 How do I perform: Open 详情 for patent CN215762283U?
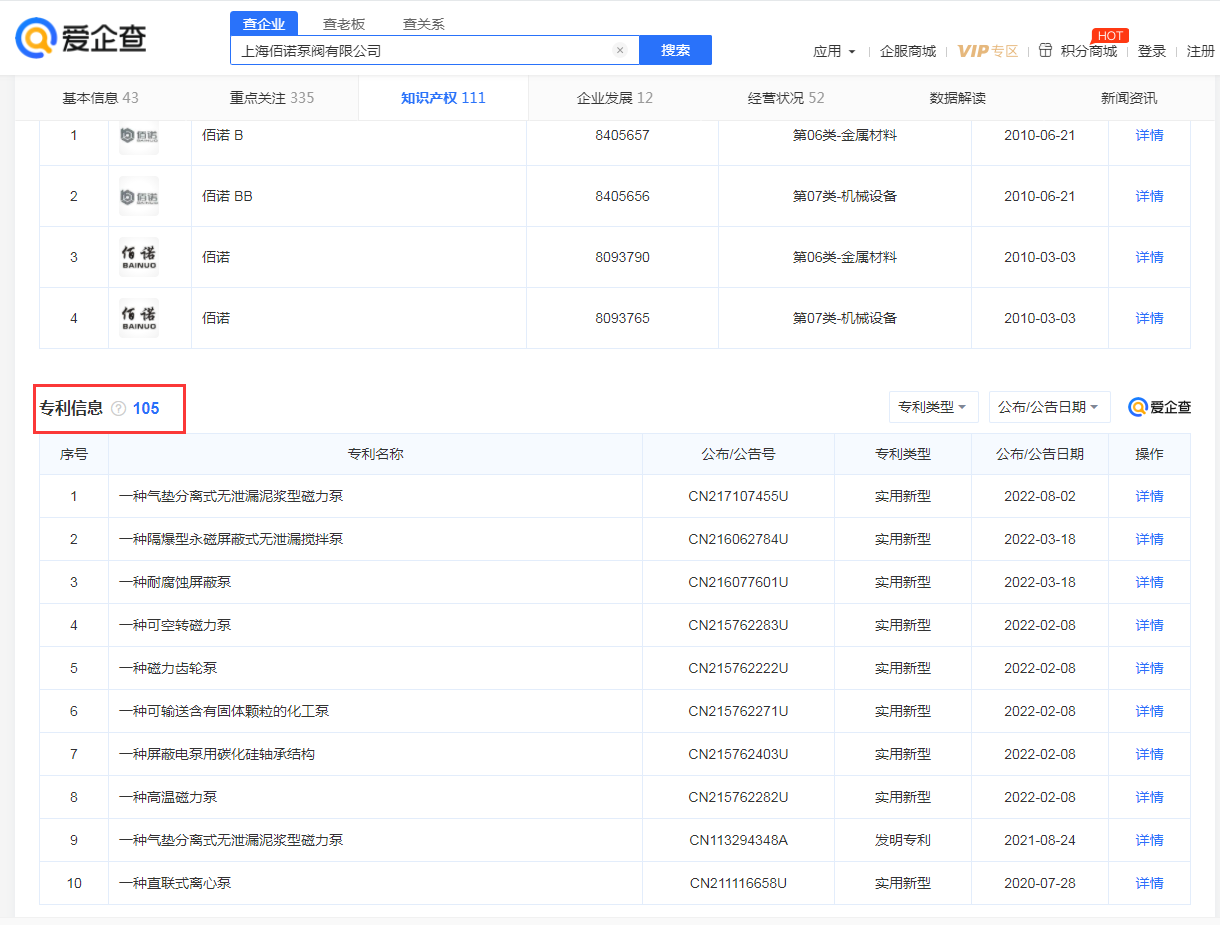pyautogui.click(x=1150, y=625)
